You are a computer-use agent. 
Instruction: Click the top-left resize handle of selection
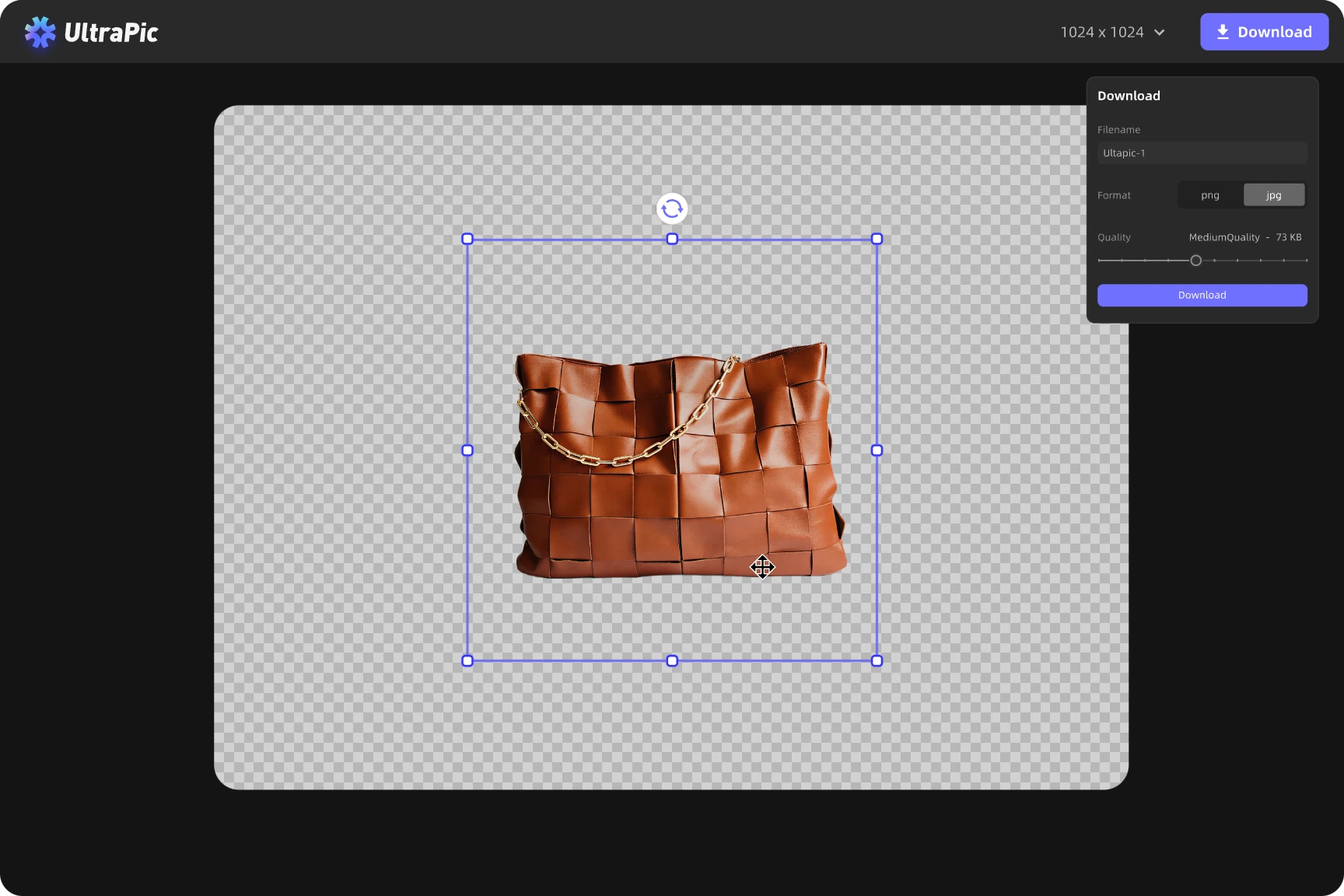pyautogui.click(x=467, y=239)
